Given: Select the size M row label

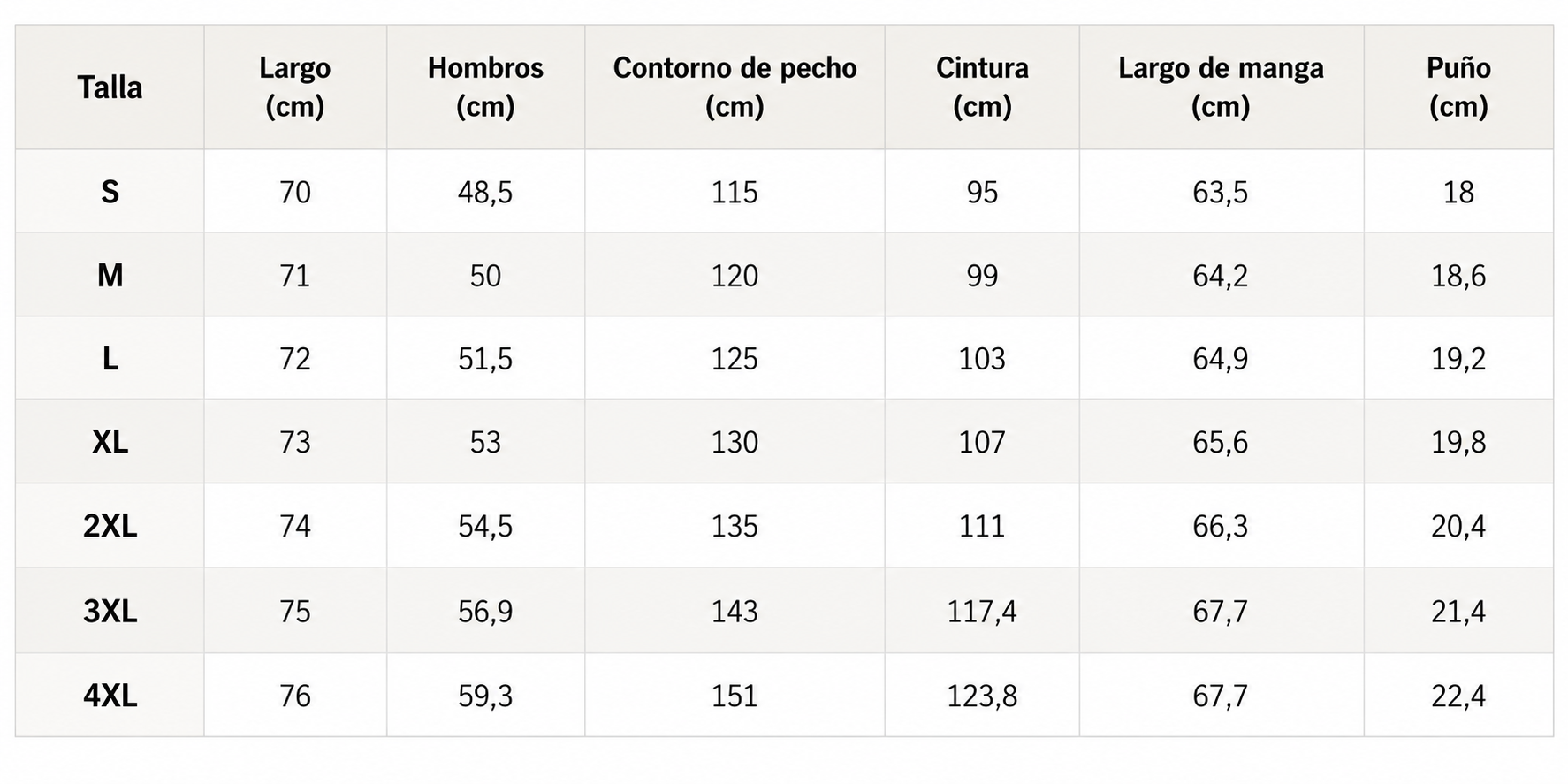Looking at the screenshot, I should (x=110, y=275).
